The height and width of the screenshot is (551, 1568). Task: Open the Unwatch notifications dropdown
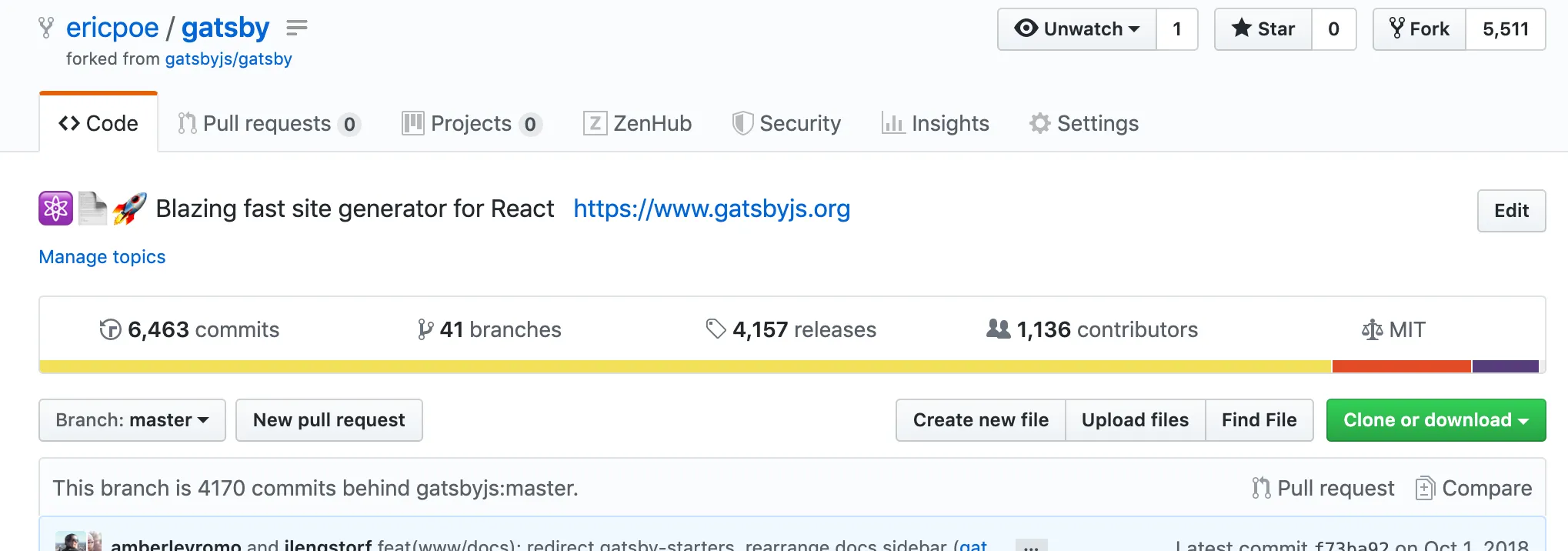1077,29
